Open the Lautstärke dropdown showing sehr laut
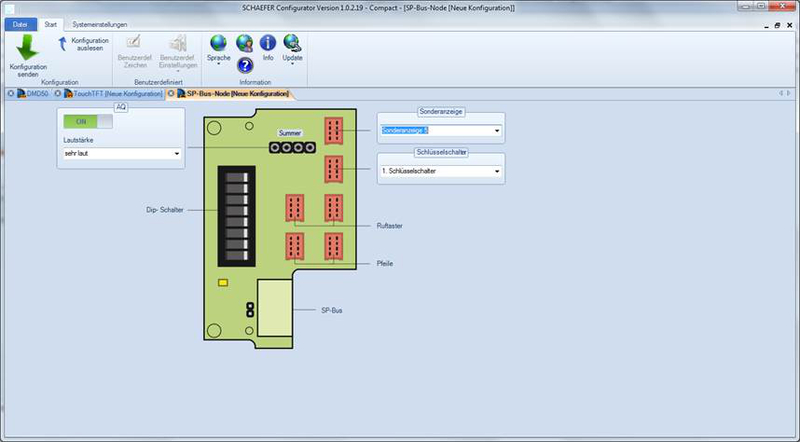The width and height of the screenshot is (800, 442). (x=122, y=153)
